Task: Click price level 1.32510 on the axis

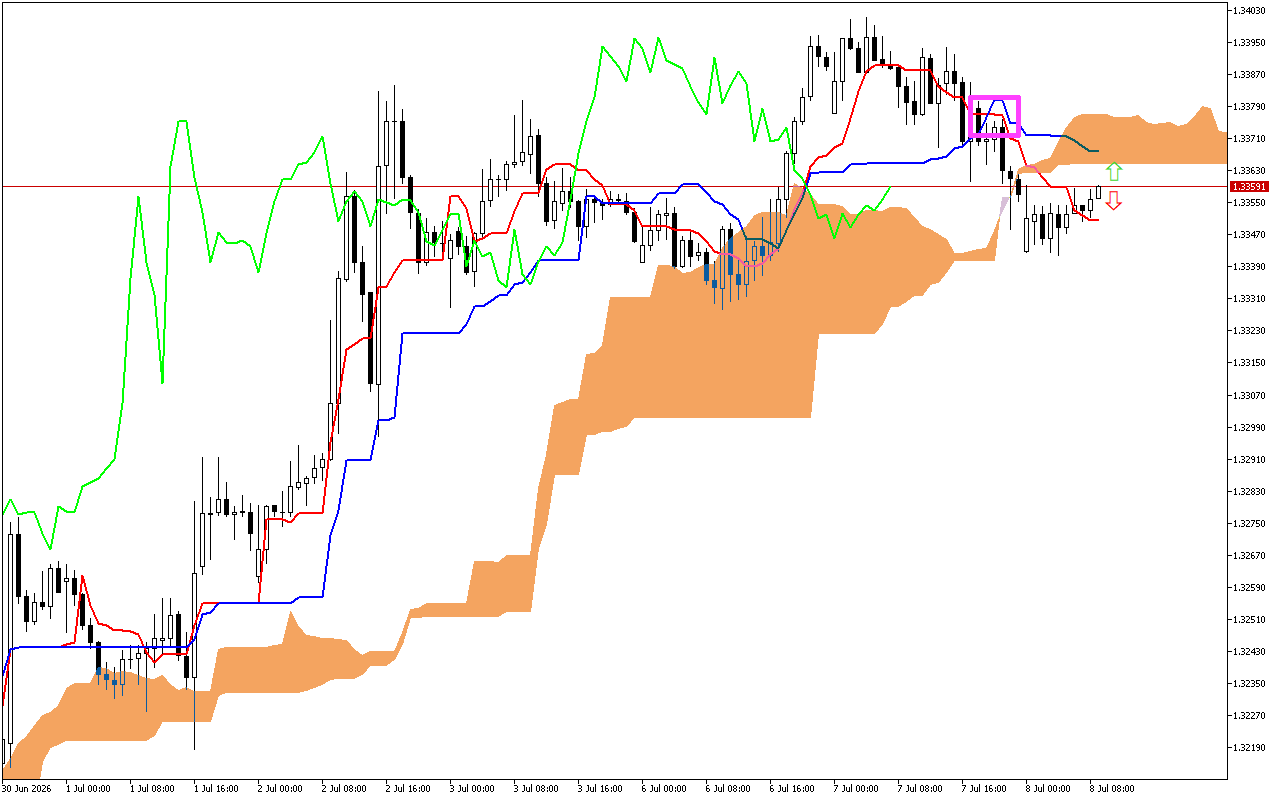Action: (x=1250, y=620)
